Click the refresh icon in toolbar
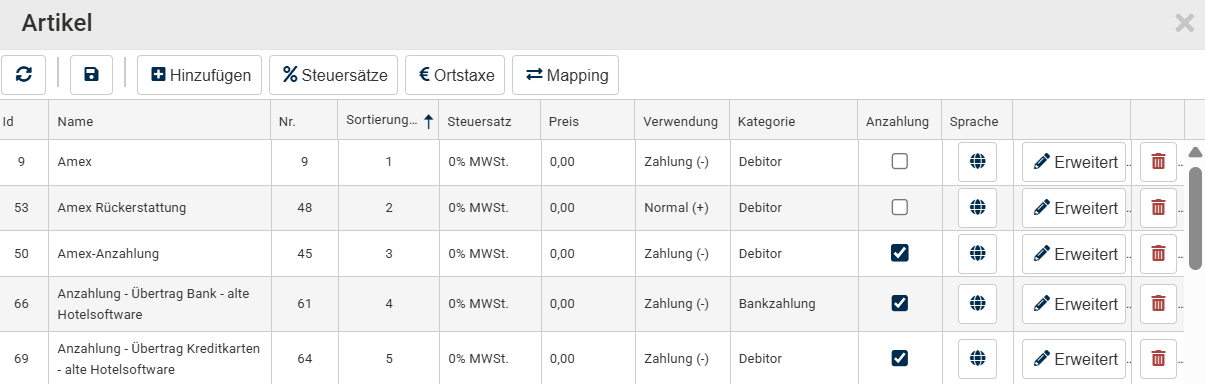Viewport: 1205px width, 384px height. 24,75
